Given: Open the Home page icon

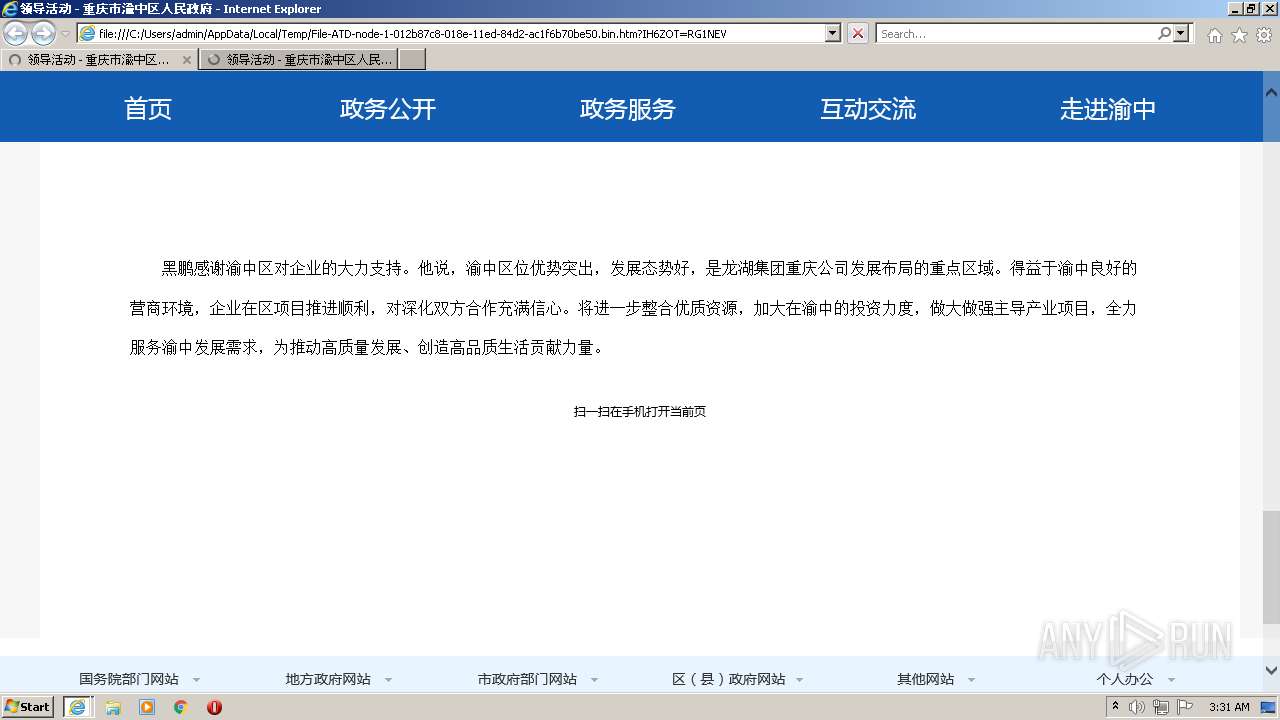Looking at the screenshot, I should pyautogui.click(x=1214, y=35).
